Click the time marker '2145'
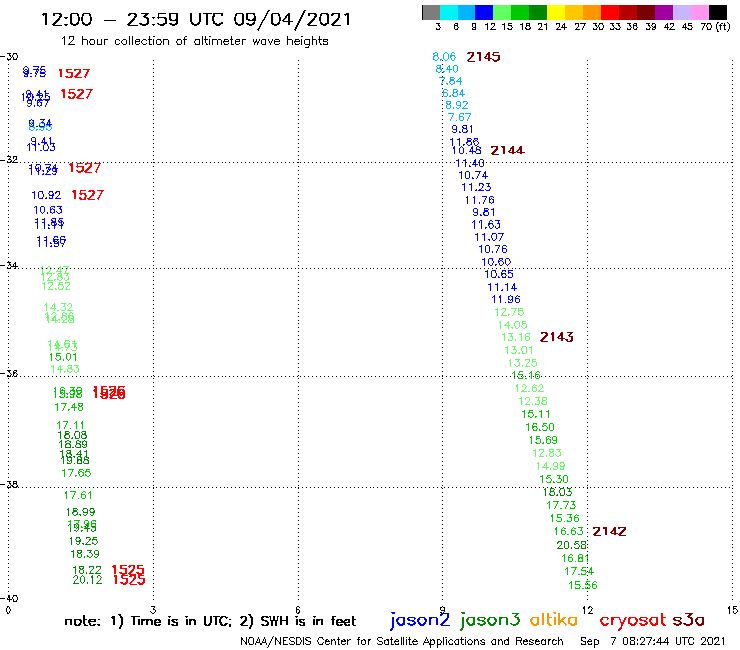 click(483, 57)
